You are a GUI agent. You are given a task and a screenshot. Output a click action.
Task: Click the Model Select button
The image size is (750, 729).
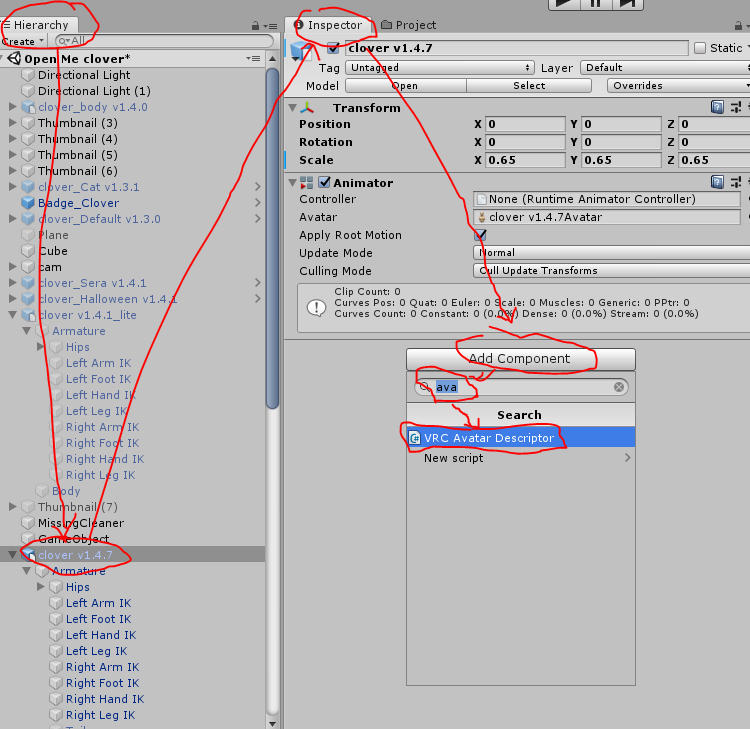(x=529, y=86)
